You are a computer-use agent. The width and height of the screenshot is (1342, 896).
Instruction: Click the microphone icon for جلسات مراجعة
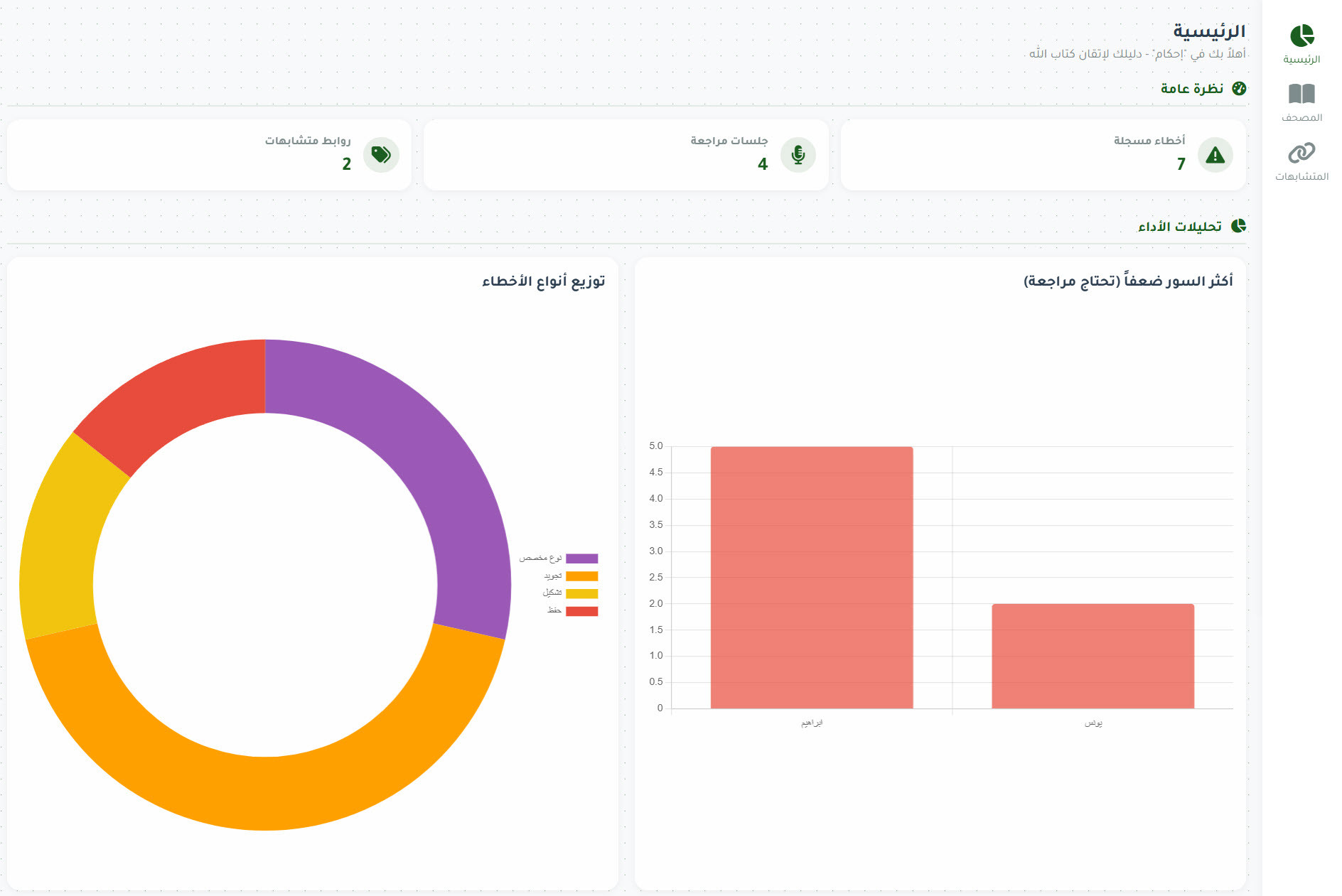click(798, 155)
